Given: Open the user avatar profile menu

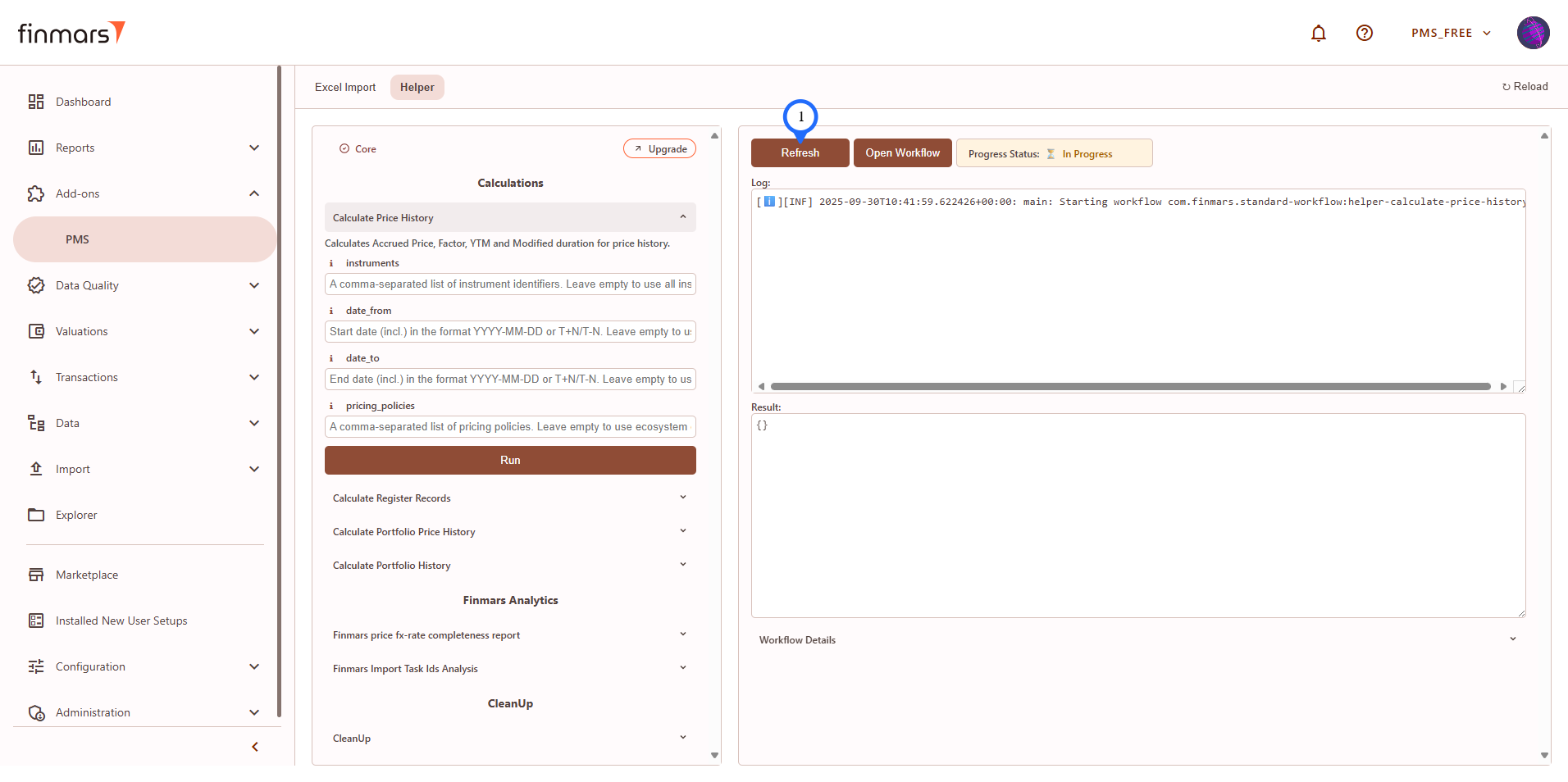Looking at the screenshot, I should (x=1532, y=33).
